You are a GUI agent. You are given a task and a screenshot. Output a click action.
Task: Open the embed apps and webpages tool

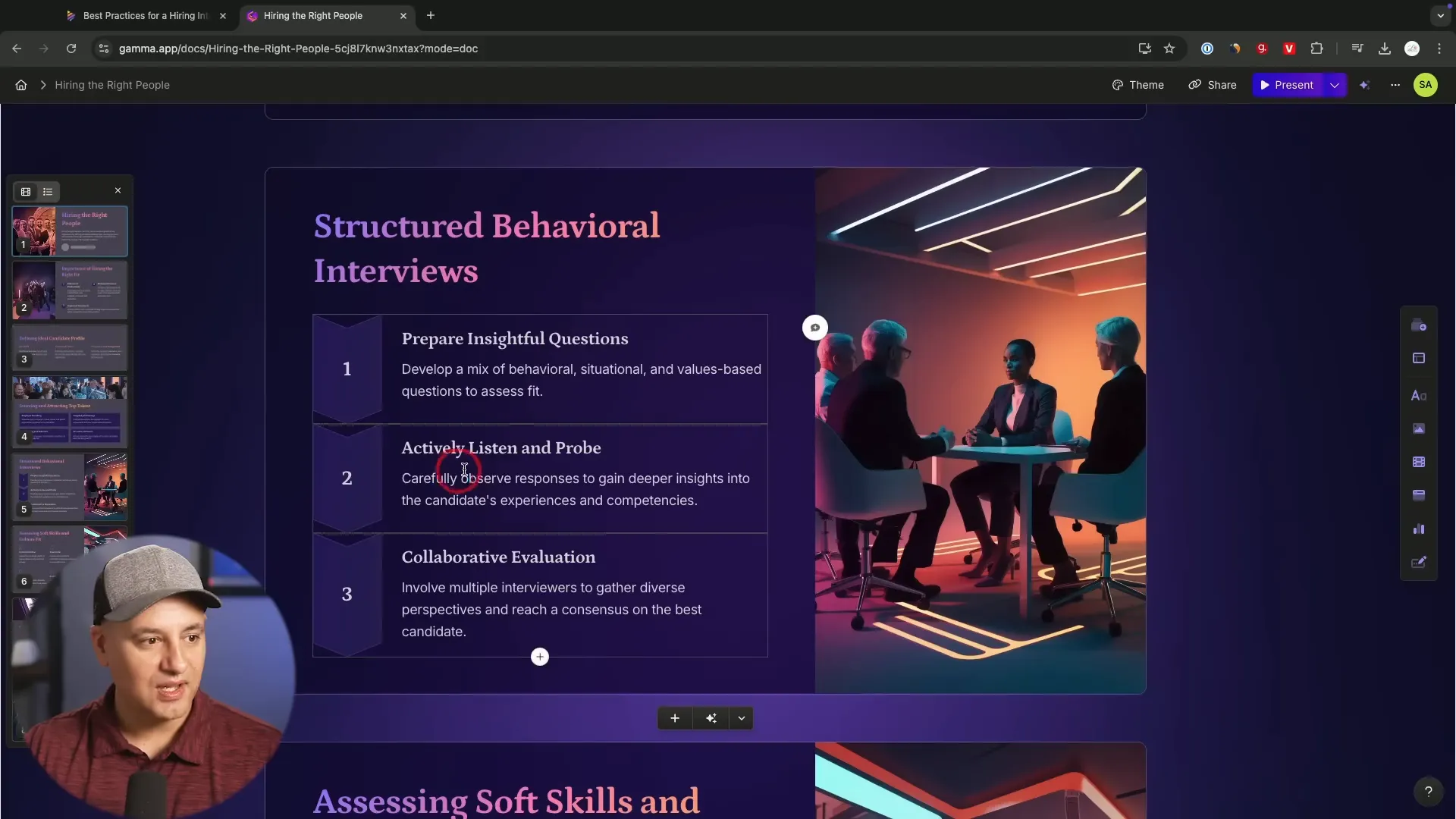coord(1418,495)
